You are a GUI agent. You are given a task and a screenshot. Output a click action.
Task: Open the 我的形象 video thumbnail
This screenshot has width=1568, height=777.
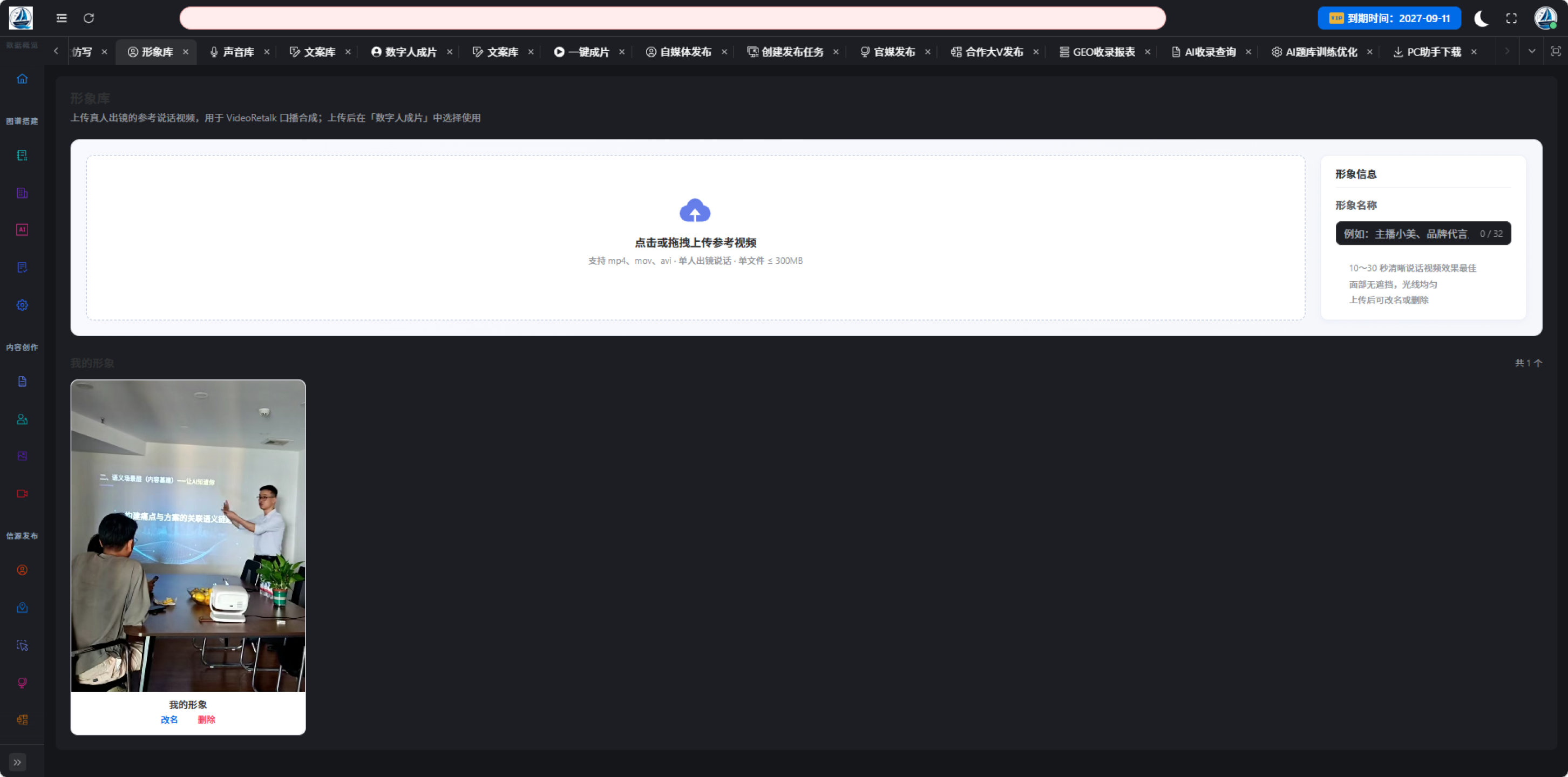tap(188, 536)
